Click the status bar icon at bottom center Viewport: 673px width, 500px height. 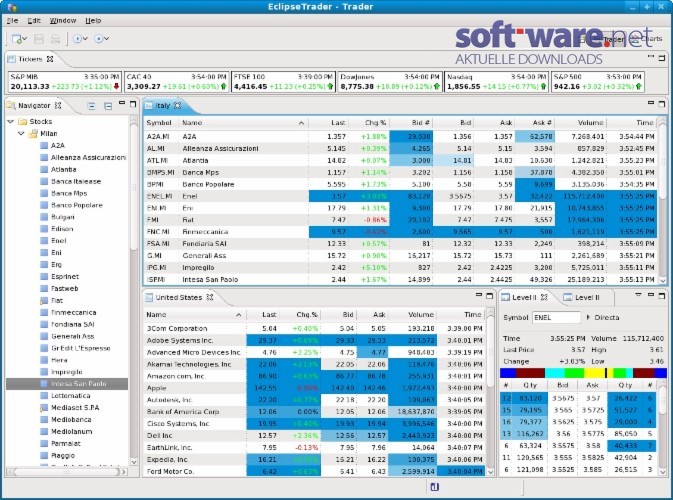434,487
